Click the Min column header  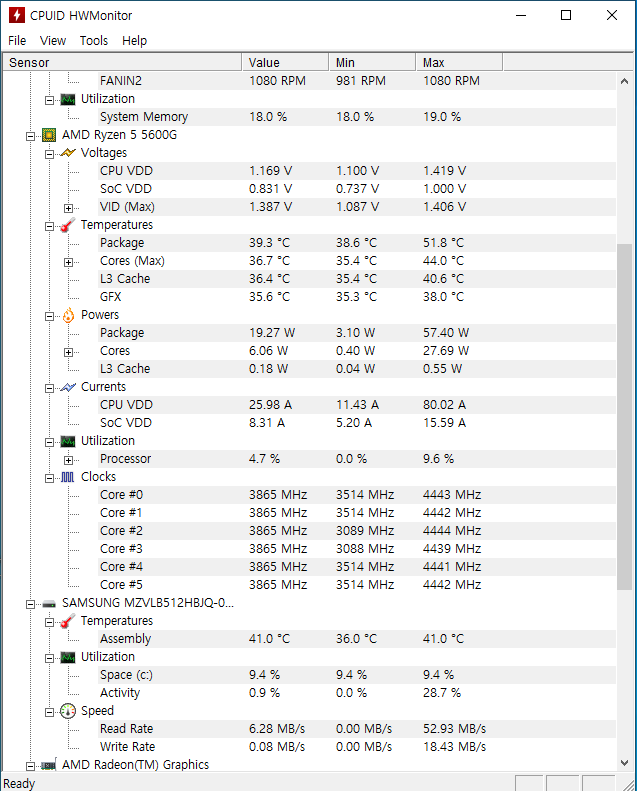tap(372, 63)
